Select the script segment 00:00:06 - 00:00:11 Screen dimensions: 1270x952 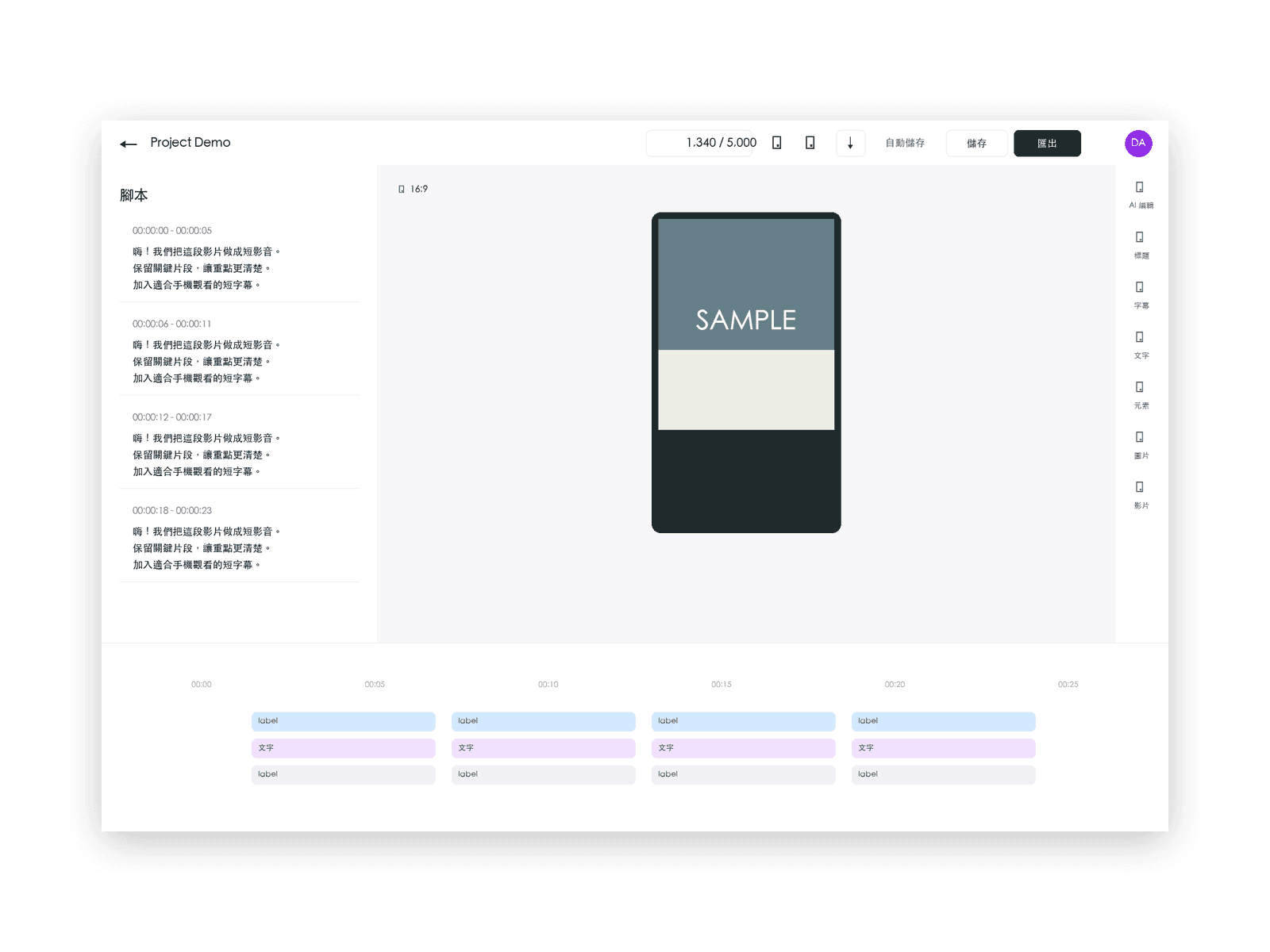pyautogui.click(x=240, y=351)
